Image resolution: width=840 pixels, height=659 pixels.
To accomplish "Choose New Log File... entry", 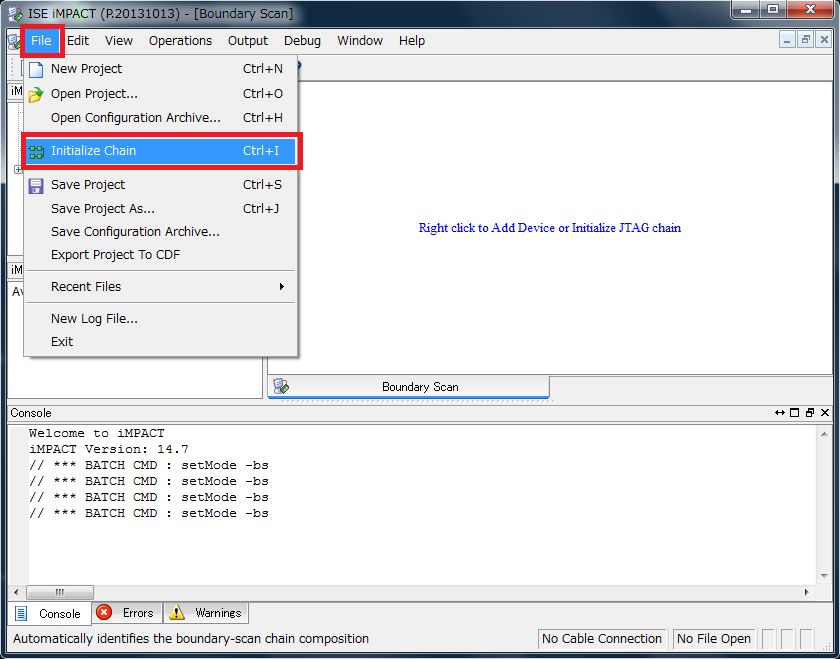I will tap(161, 319).
